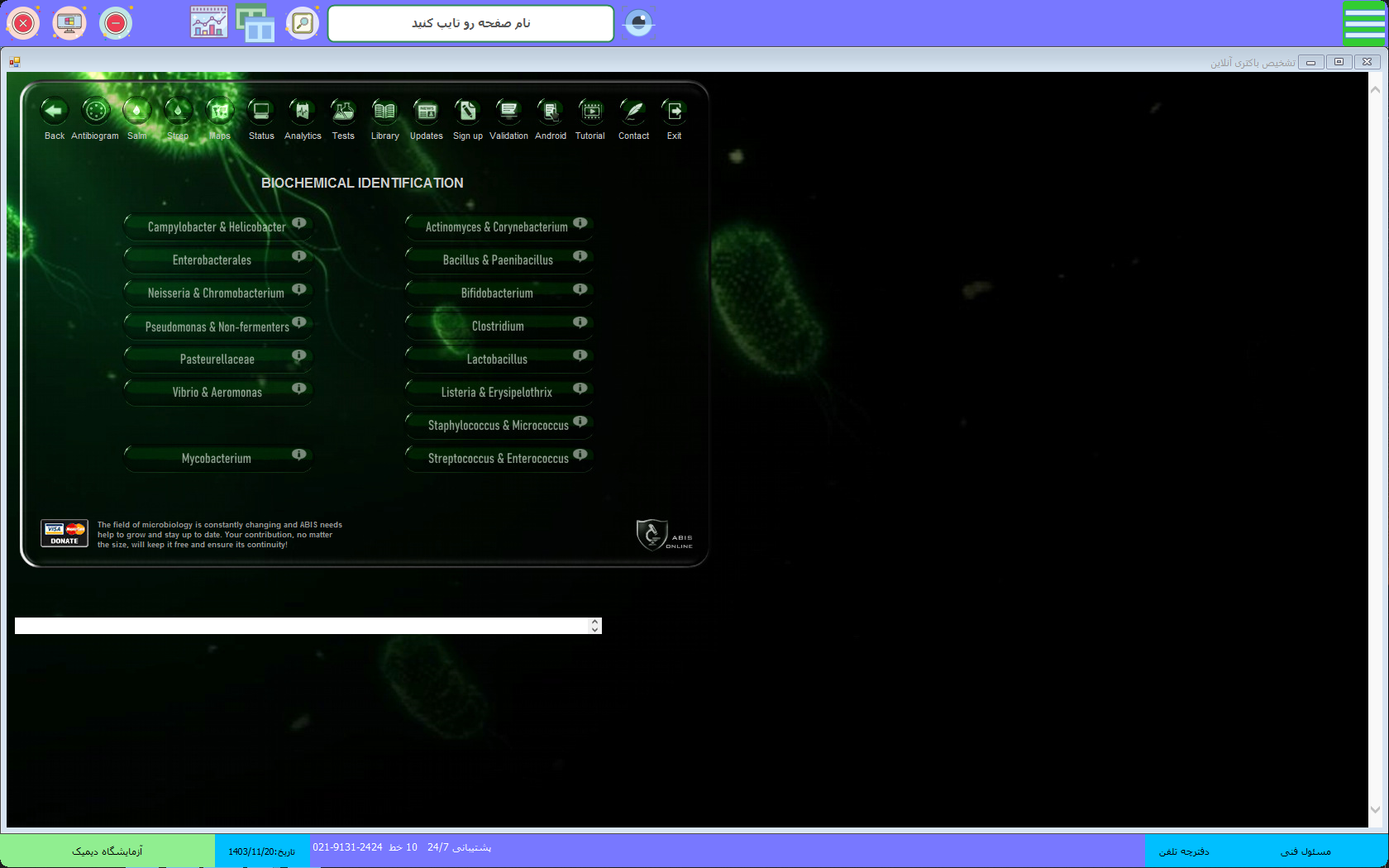Click the Validation icon
The image size is (1389, 868).
tap(508, 112)
